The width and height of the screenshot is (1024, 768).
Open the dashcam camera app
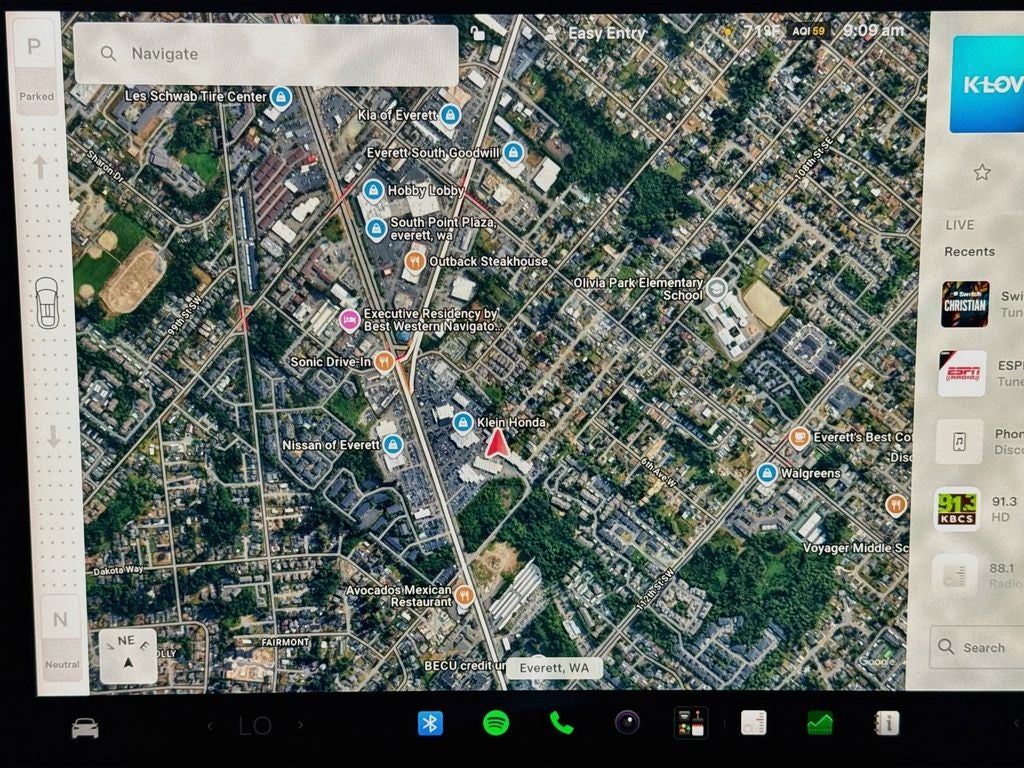click(x=627, y=722)
